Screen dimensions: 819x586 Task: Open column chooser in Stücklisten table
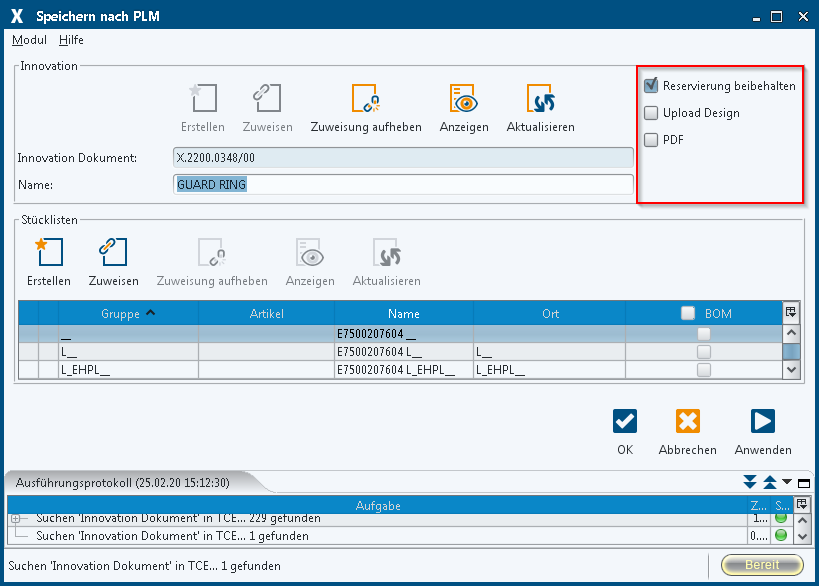click(791, 312)
